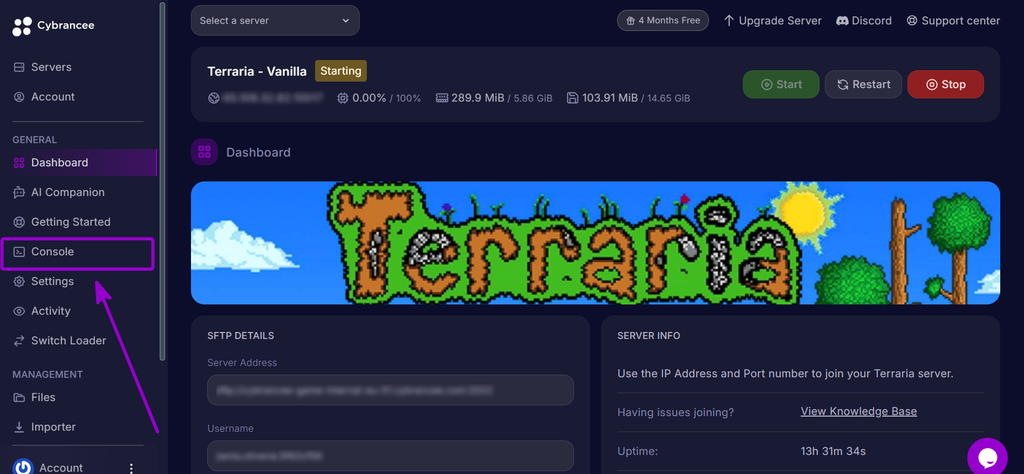Click the Switch Loader arrows icon
This screenshot has height=474, width=1024.
coord(19,341)
